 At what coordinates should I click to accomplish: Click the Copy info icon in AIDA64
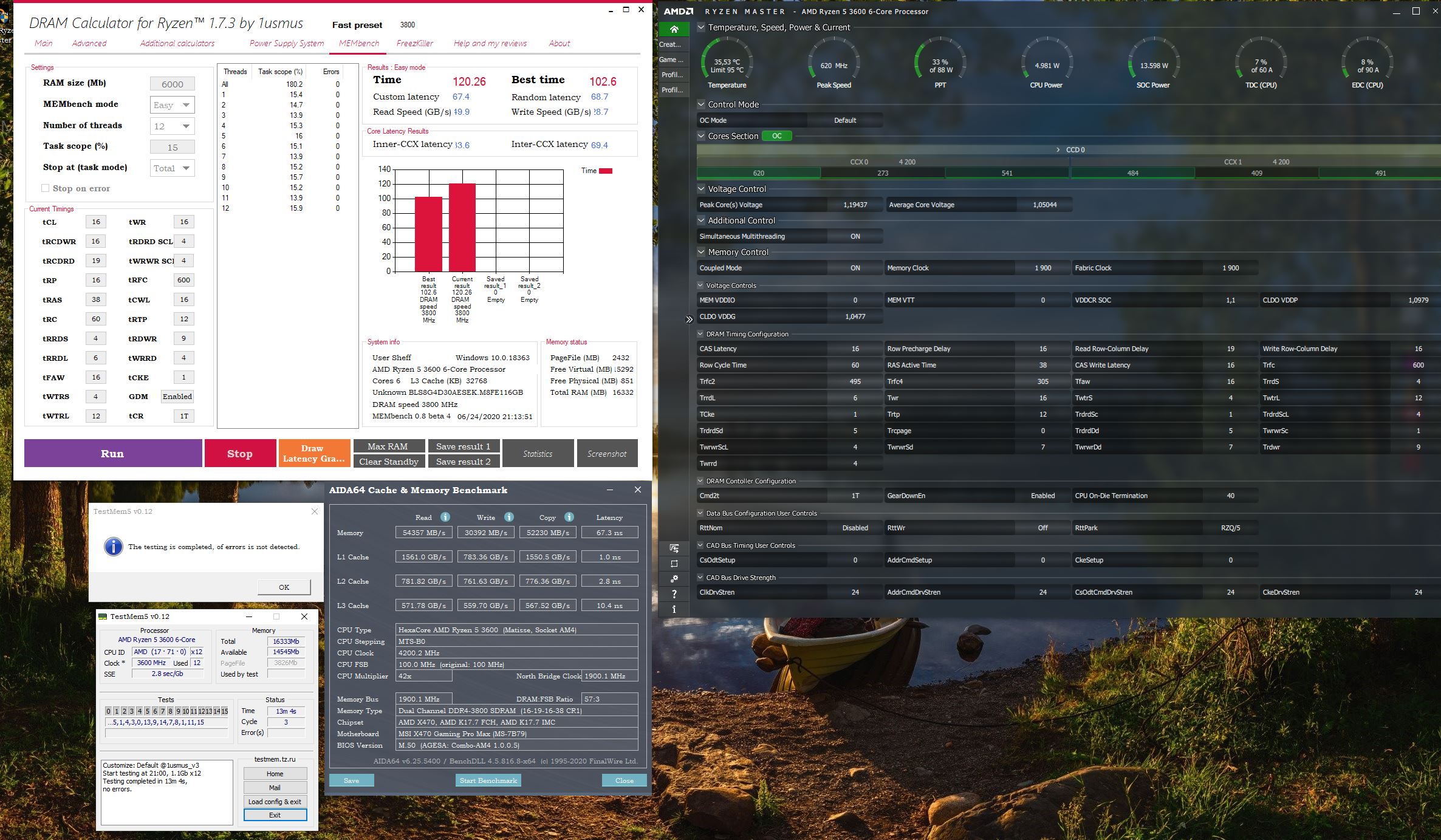coord(569,517)
